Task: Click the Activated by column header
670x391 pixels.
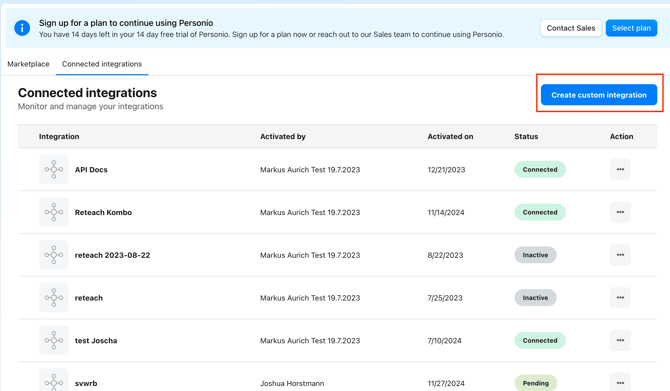Action: pyautogui.click(x=283, y=136)
